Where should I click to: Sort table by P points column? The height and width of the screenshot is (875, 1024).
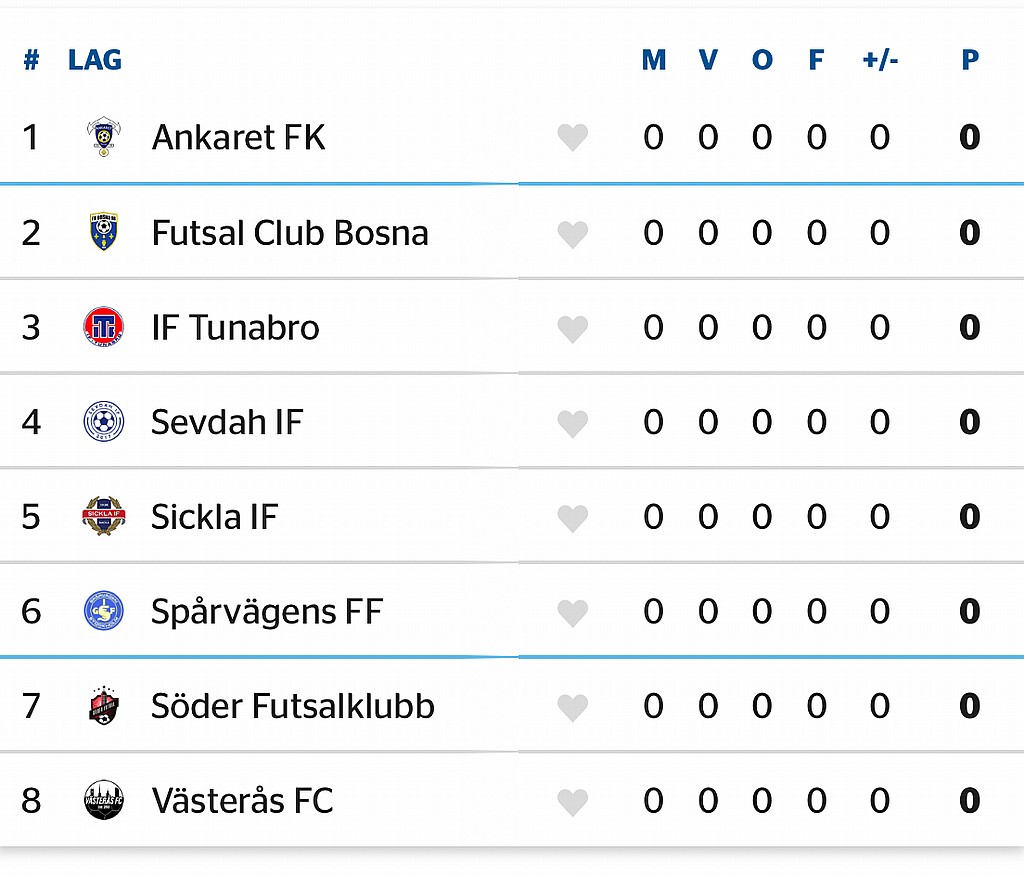970,60
